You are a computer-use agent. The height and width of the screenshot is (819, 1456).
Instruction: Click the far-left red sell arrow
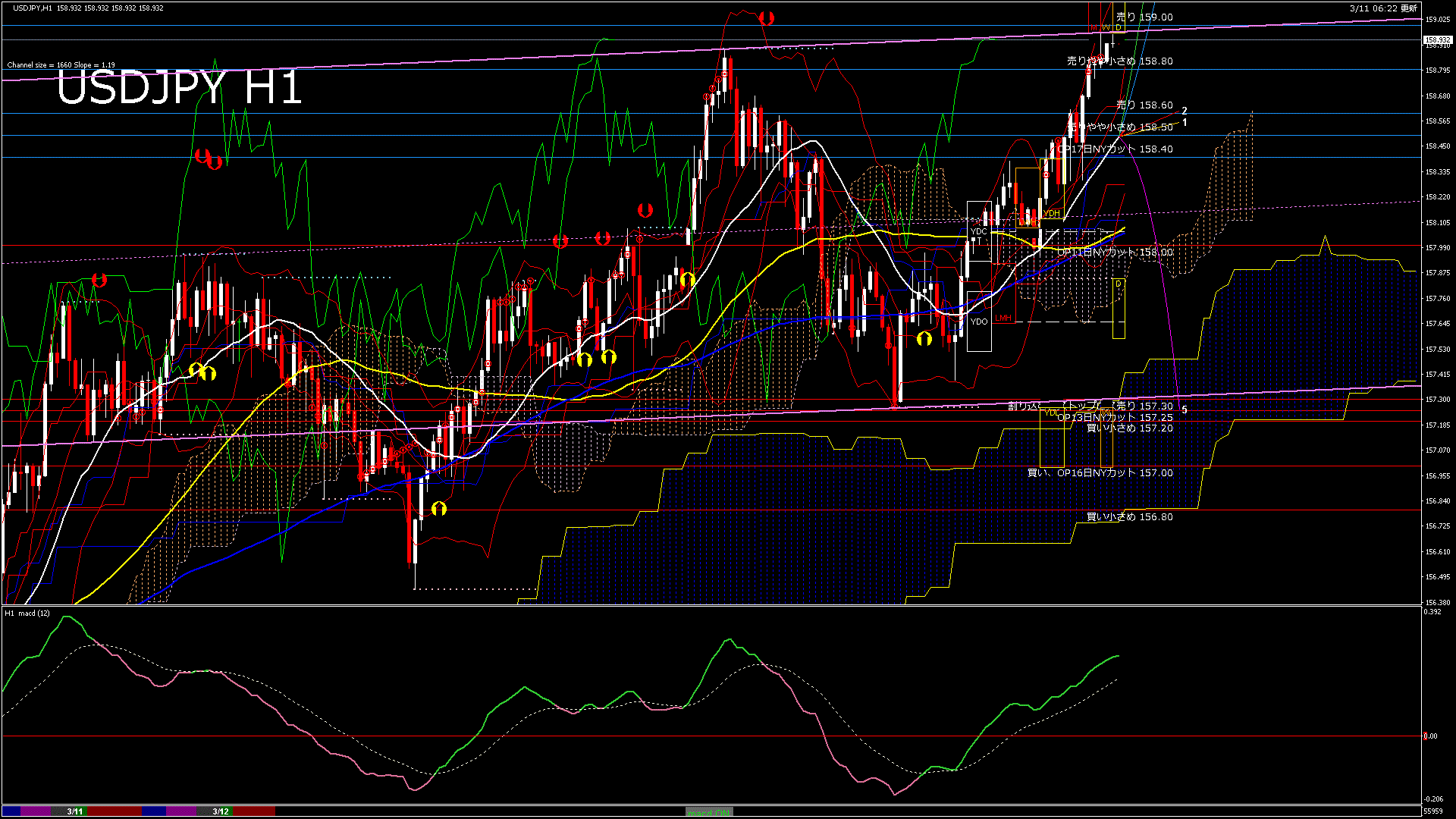click(99, 280)
